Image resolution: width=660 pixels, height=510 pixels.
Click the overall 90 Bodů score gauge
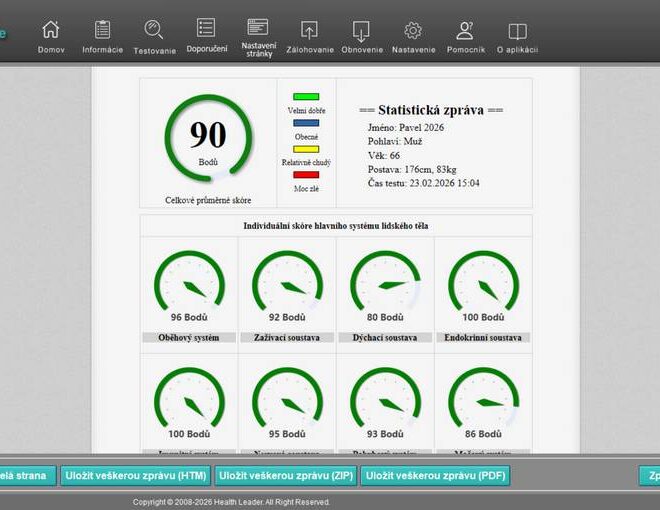click(208, 138)
